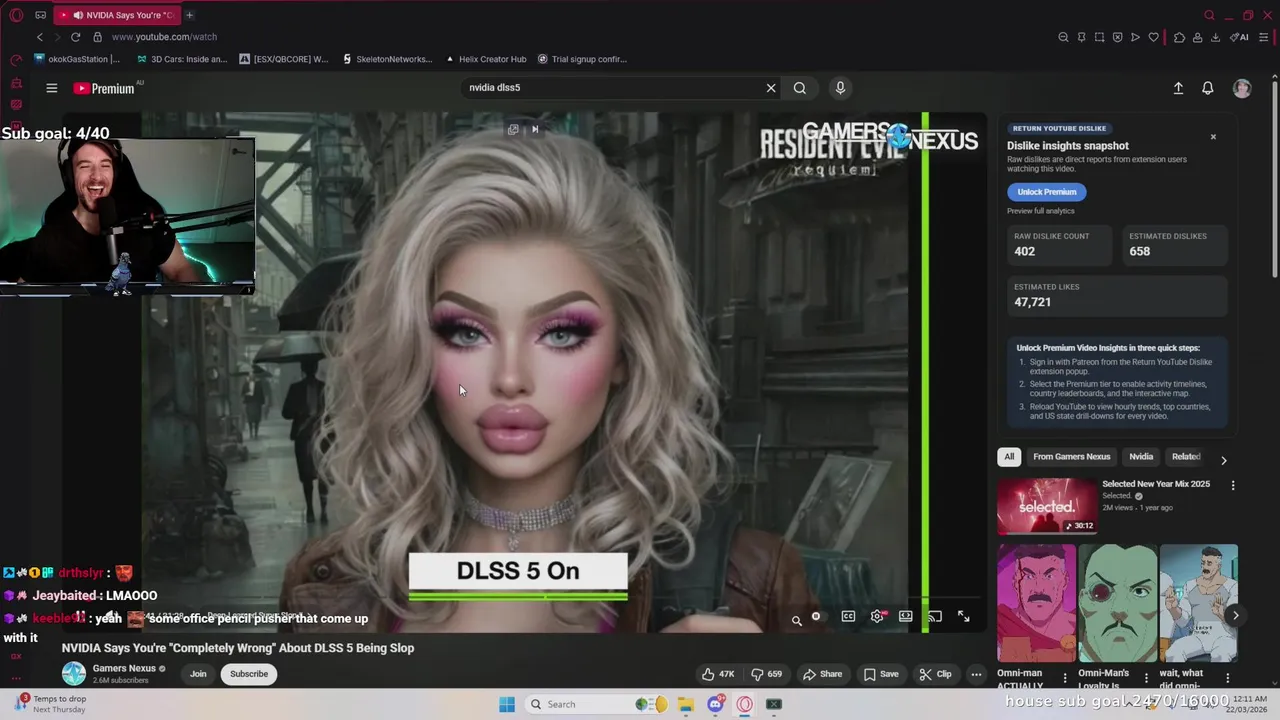
Task: Save the video to a playlist
Action: coord(881,674)
